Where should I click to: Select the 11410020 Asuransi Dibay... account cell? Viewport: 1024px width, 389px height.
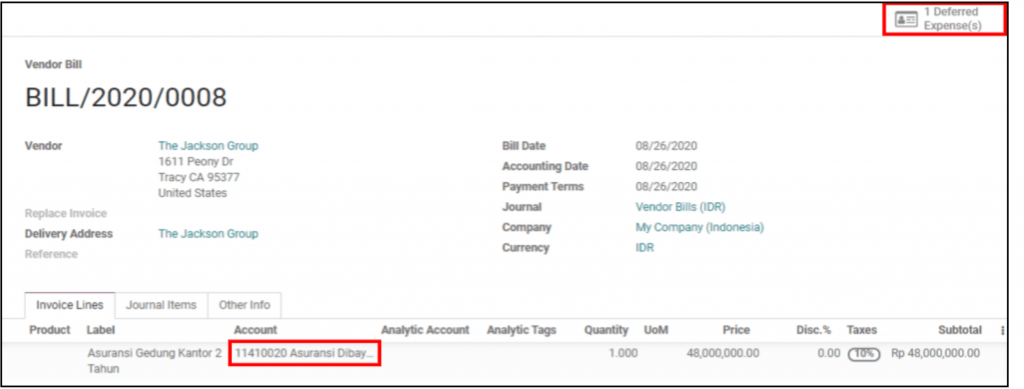click(x=304, y=354)
